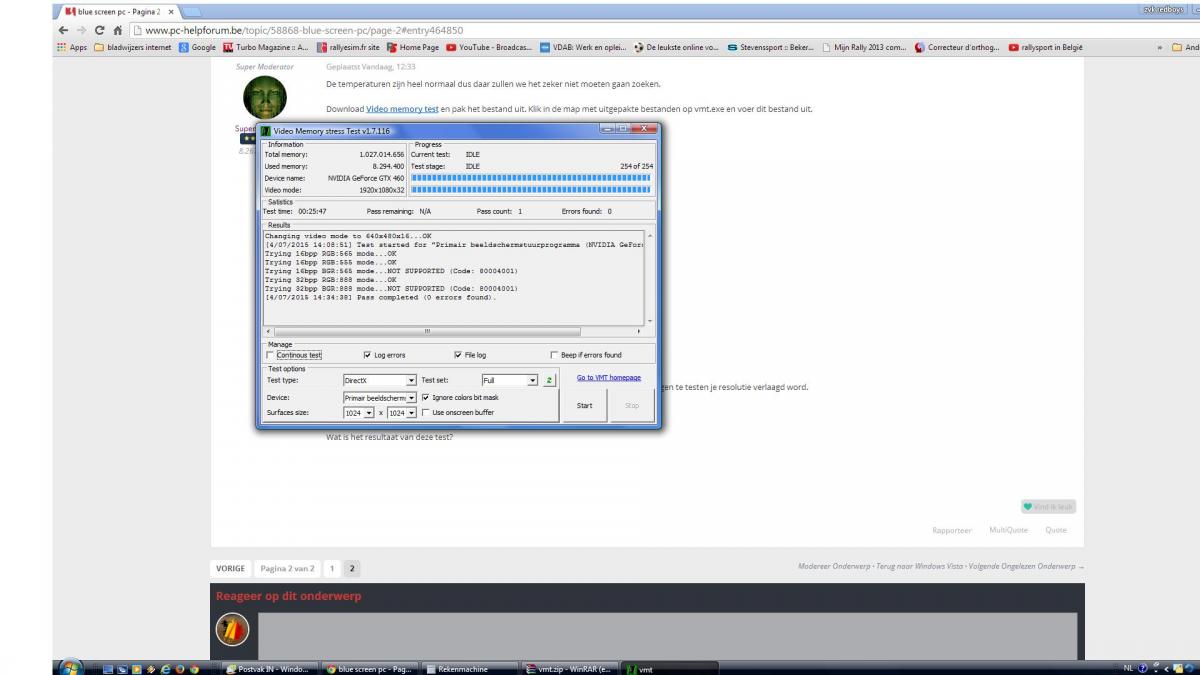Click the second test stage progress bar
The height and width of the screenshot is (675, 1200).
(x=531, y=190)
